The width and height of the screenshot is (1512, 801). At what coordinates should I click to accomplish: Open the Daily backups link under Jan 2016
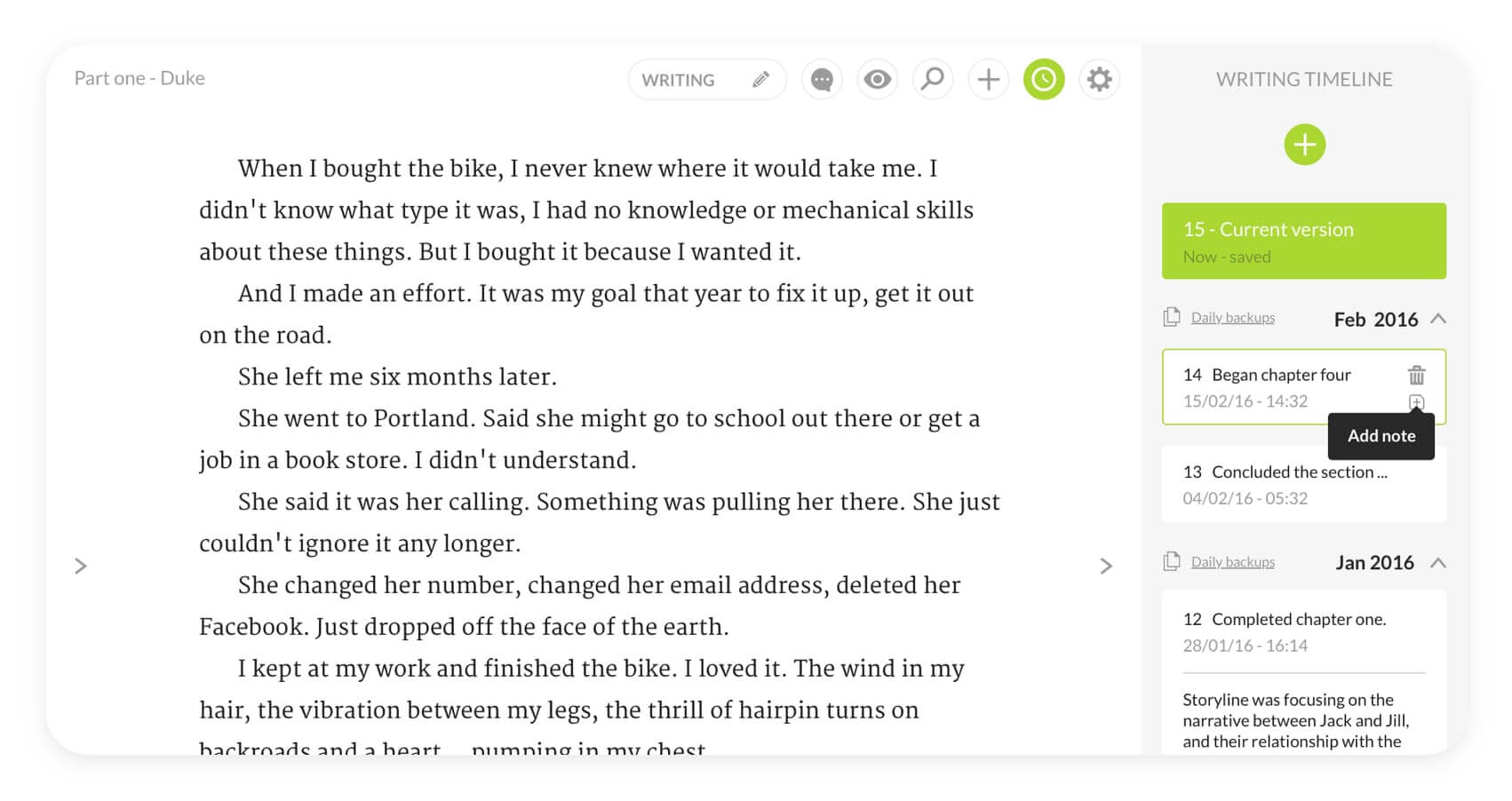[1232, 562]
